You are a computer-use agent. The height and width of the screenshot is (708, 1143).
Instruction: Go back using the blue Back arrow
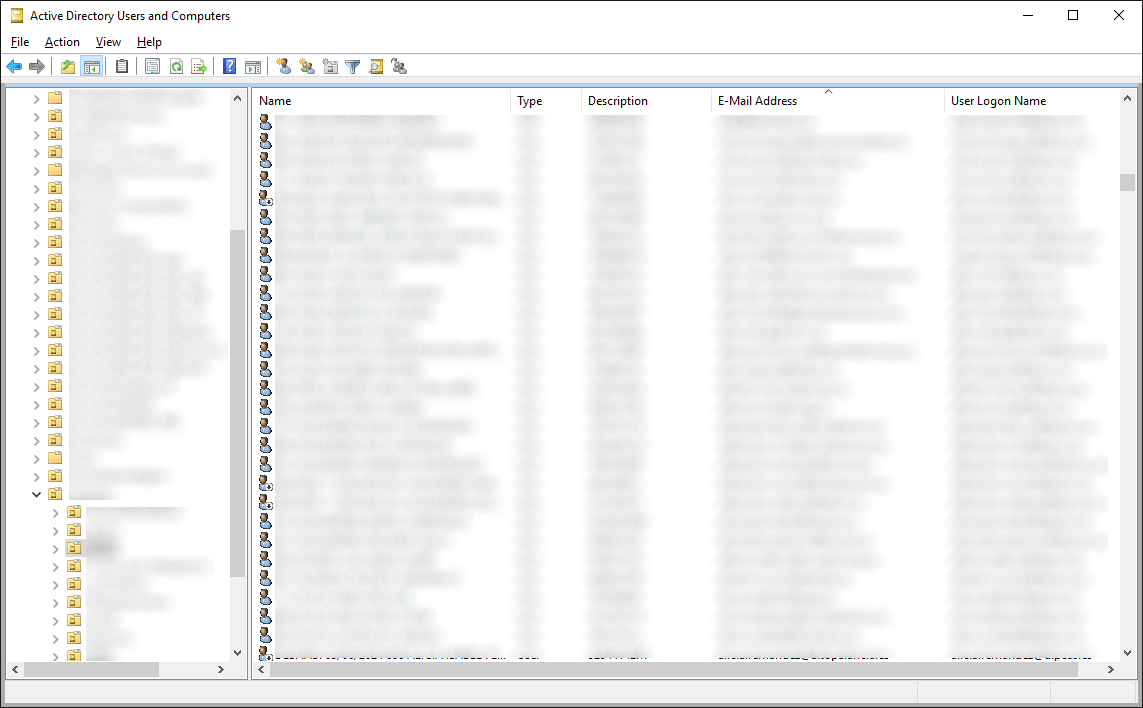coord(14,67)
